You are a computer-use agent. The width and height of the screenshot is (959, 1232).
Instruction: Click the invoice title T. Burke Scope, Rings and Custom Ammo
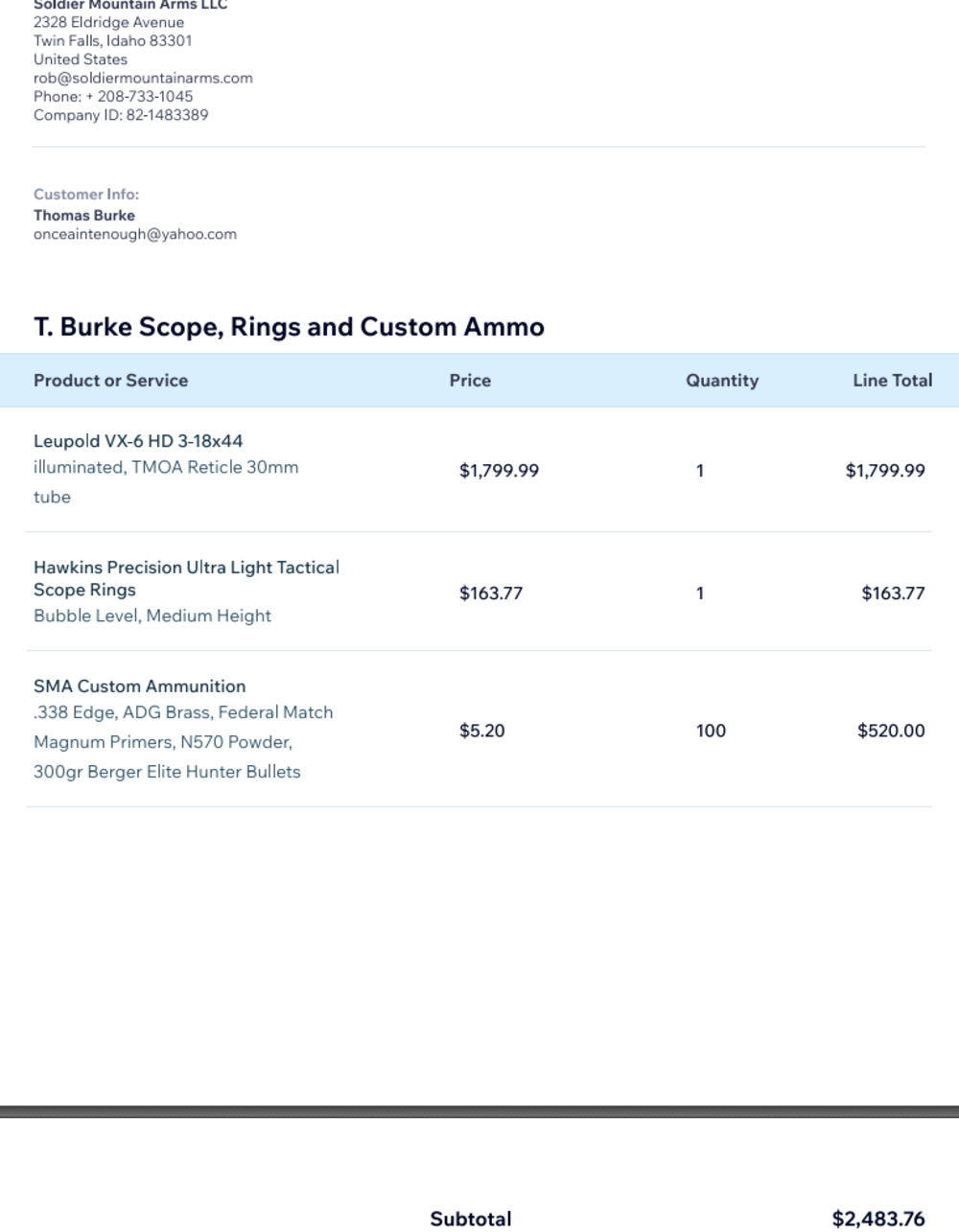tap(289, 327)
